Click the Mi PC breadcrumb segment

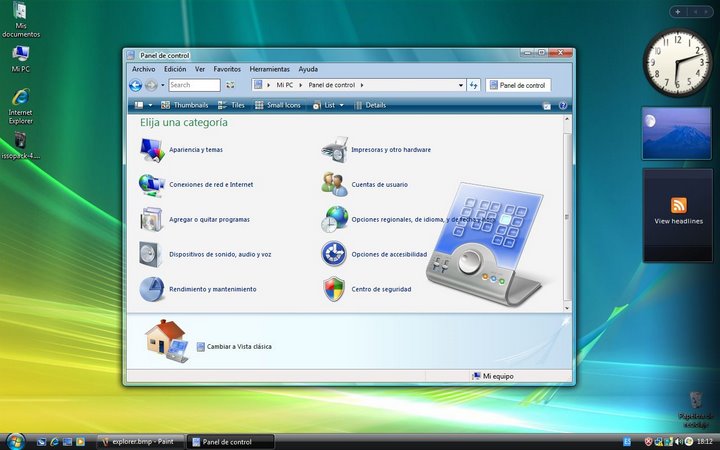(284, 85)
